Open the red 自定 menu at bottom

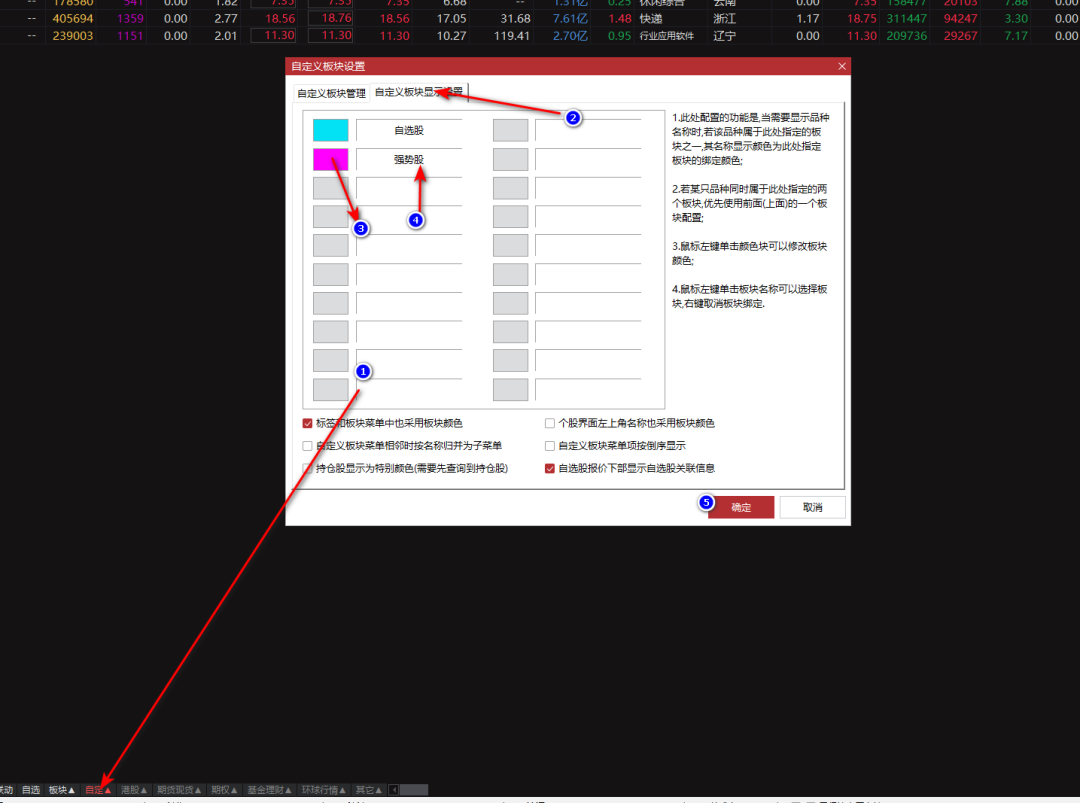98,790
